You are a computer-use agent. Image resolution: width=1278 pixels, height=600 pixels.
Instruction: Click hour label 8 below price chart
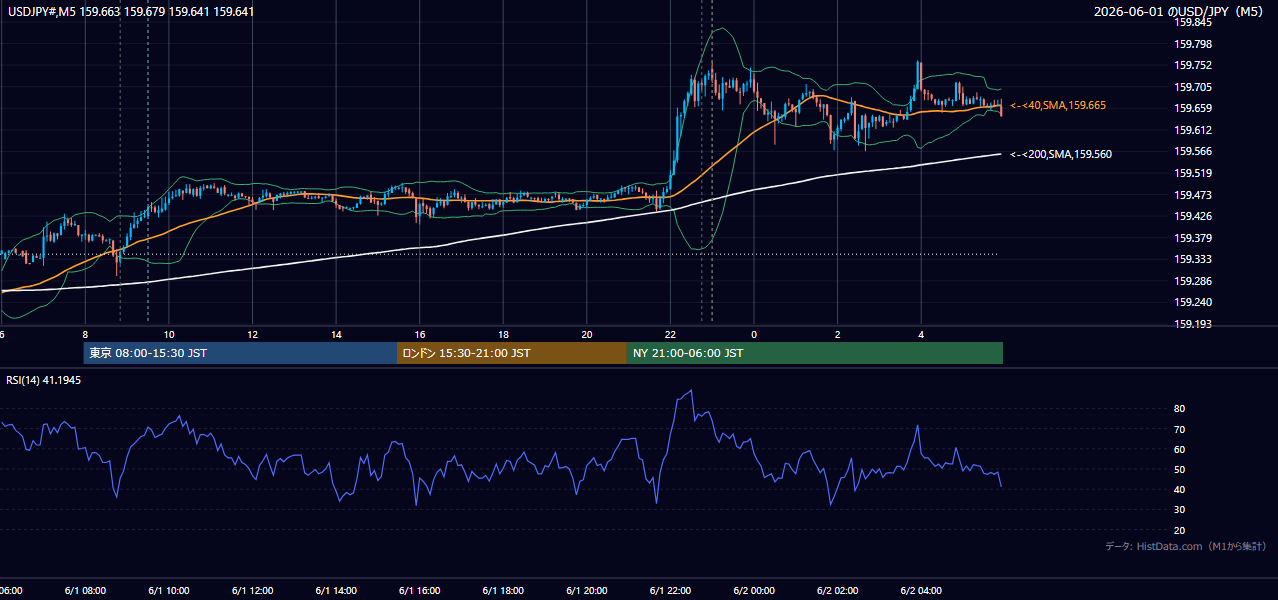coord(85,334)
